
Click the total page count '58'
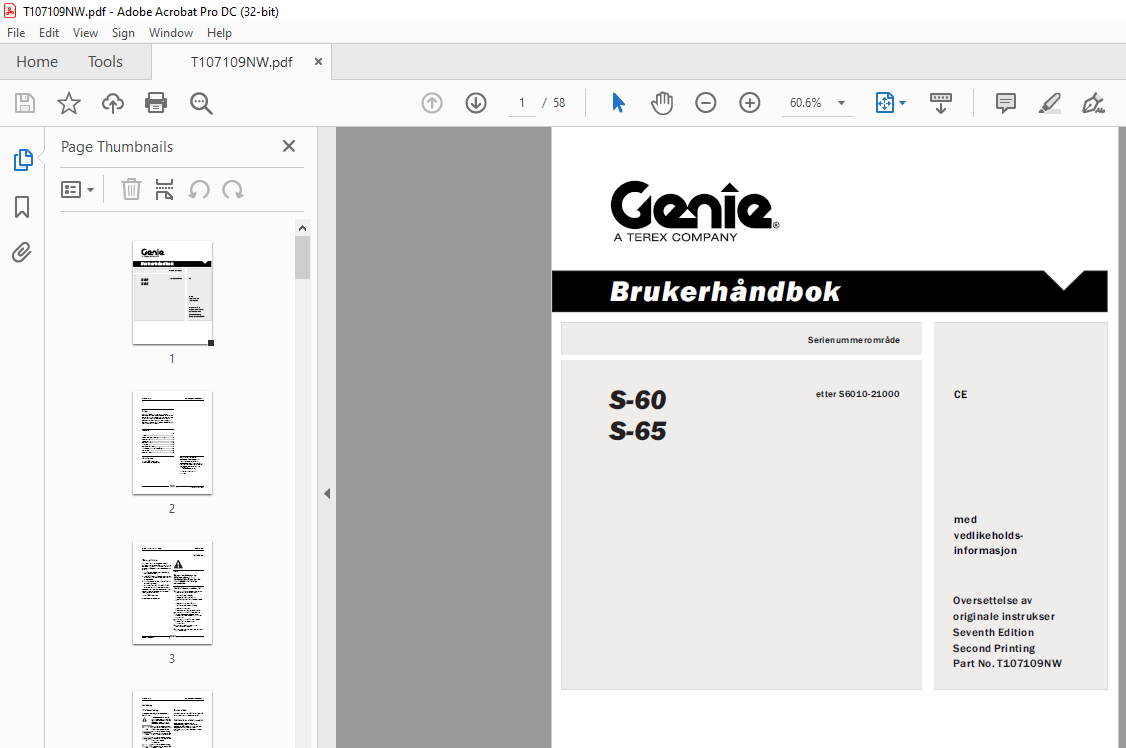559,103
